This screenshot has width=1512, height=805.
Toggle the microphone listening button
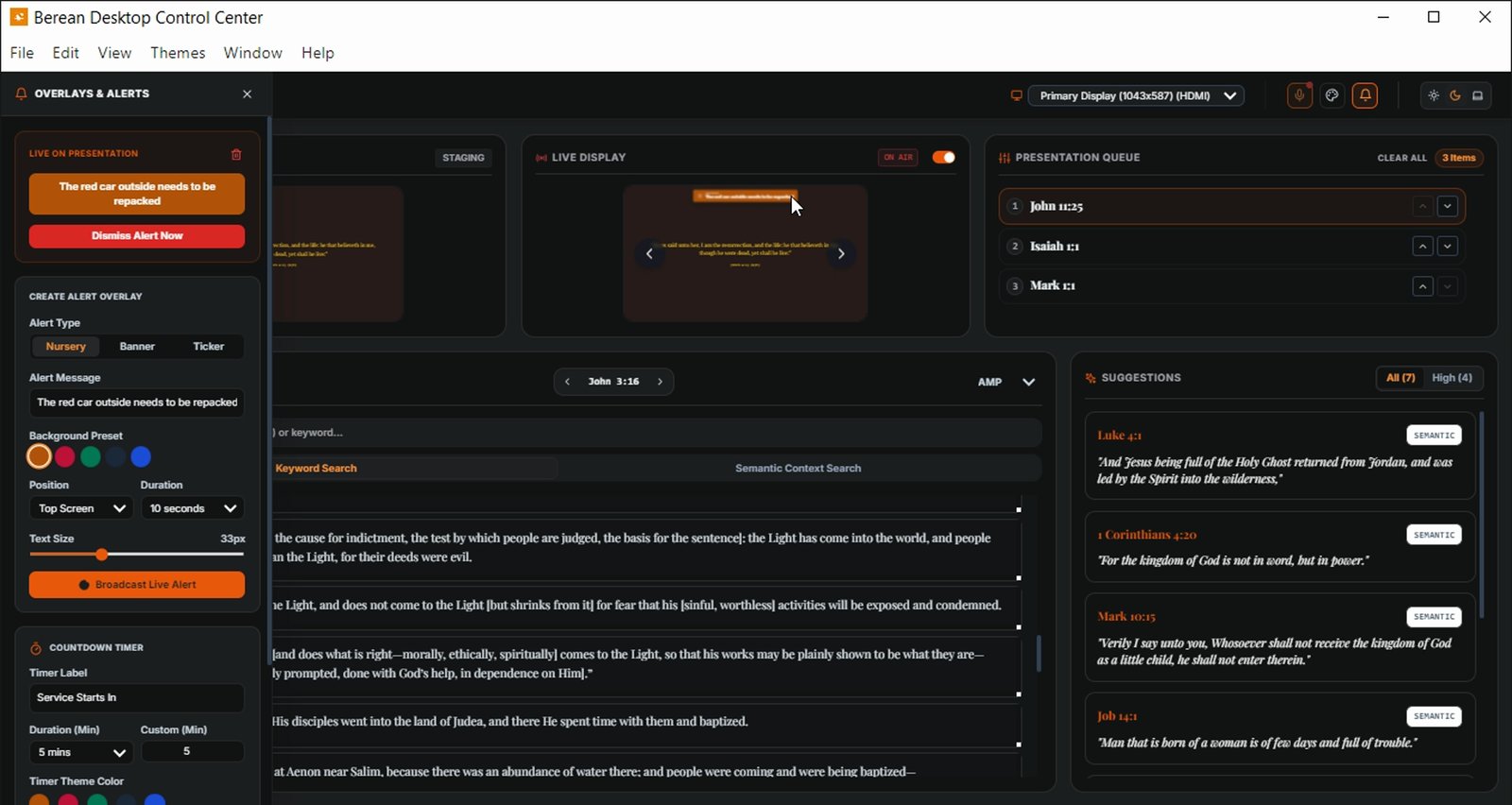tap(1299, 95)
